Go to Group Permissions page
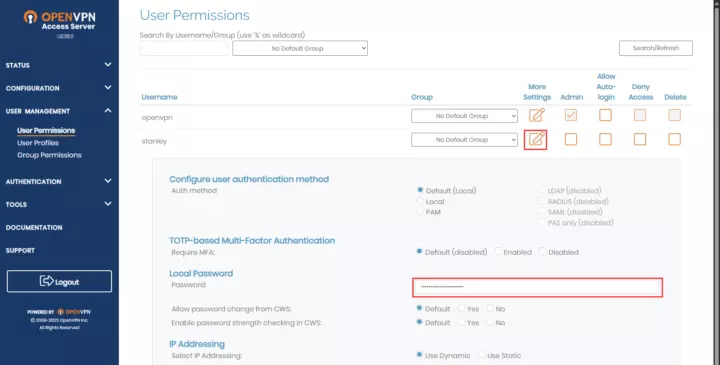Viewport: 720px width, 365px height. 49,155
